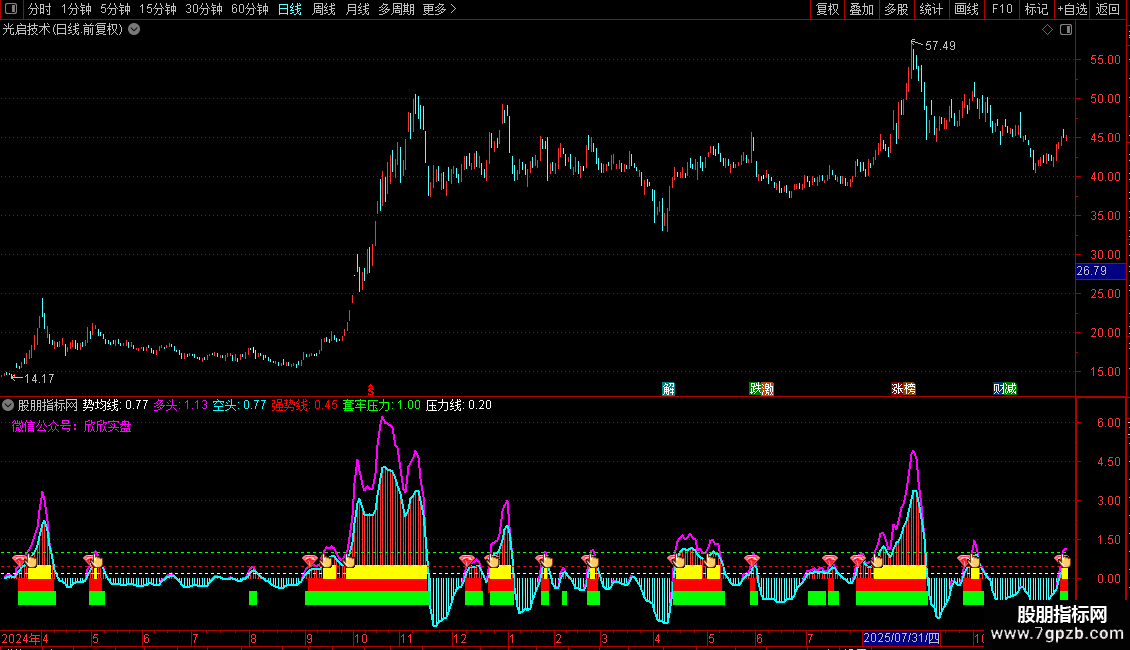Click the 返回 back button
This screenshot has width=1130, height=650.
(1108, 9)
